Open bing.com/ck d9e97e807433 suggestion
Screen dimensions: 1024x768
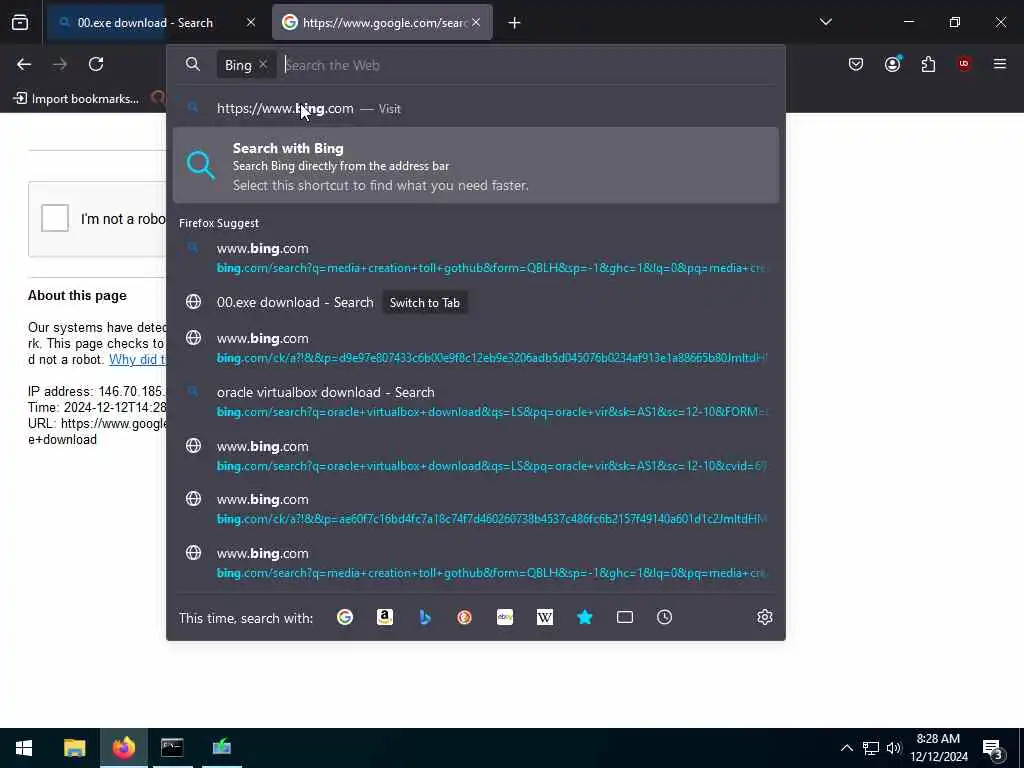tap(475, 347)
